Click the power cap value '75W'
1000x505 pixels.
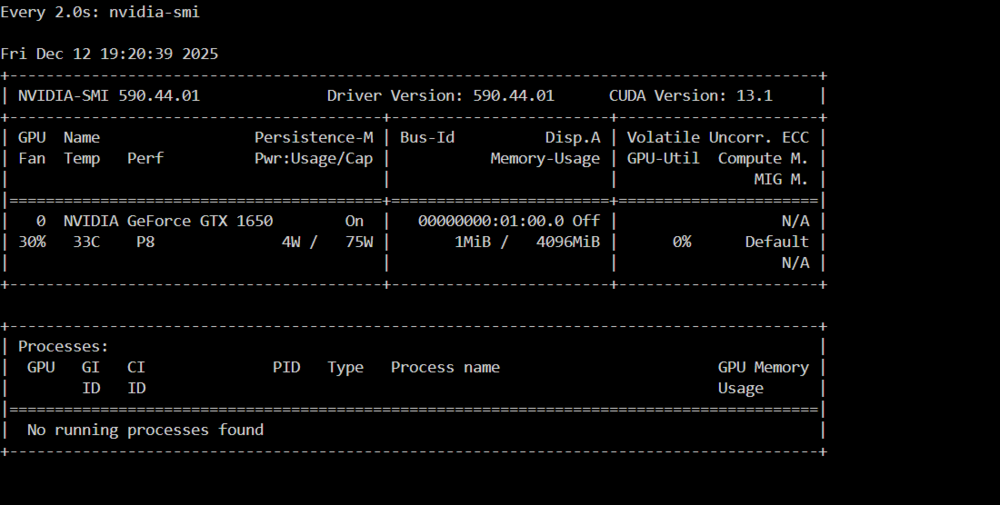pyautogui.click(x=359, y=242)
